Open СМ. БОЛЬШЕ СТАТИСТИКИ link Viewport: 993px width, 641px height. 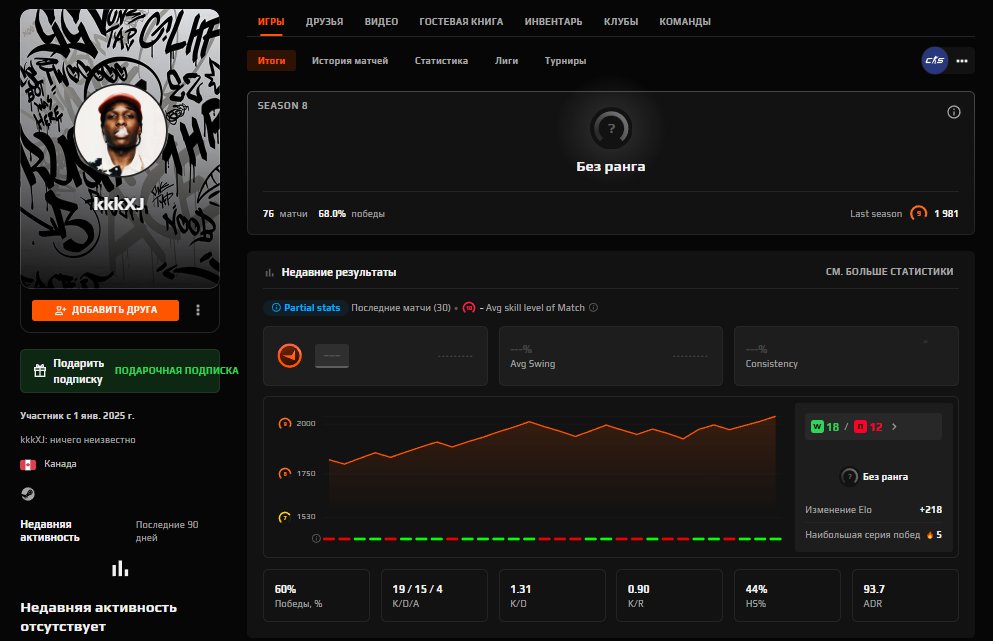[x=889, y=272]
